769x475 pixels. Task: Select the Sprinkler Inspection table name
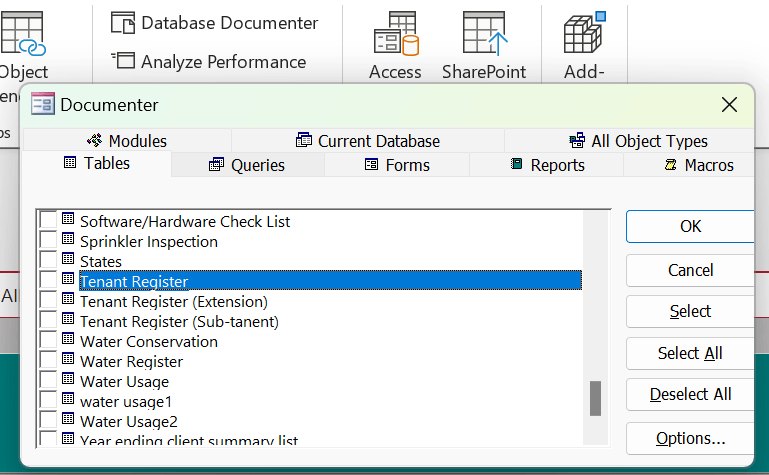[149, 242]
